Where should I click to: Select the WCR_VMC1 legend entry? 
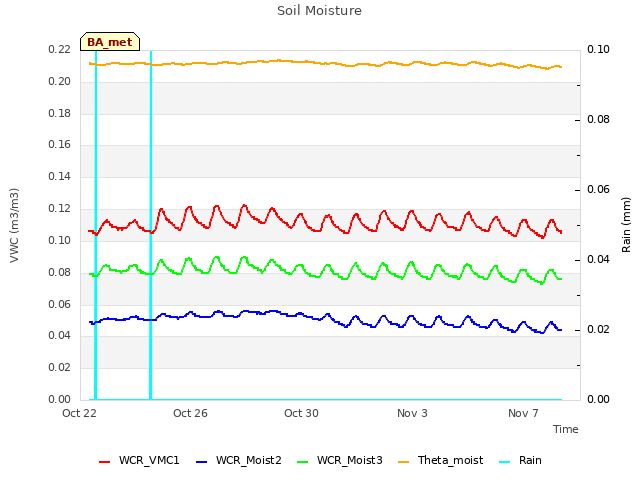click(139, 460)
